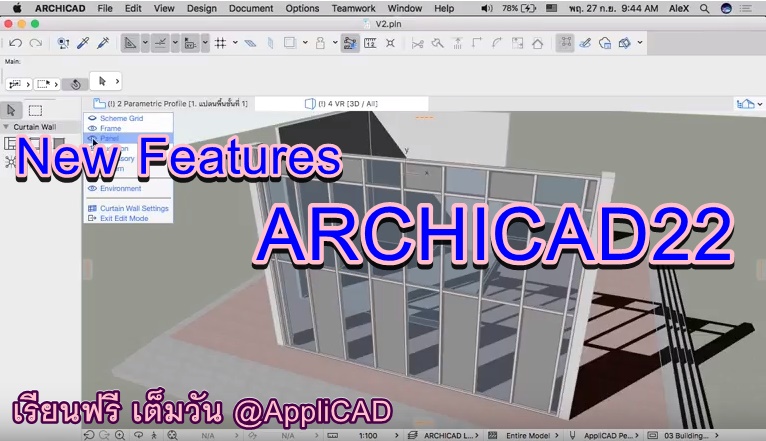
Task: Open the Arrow tool flyout button
Action: [x=106, y=82]
